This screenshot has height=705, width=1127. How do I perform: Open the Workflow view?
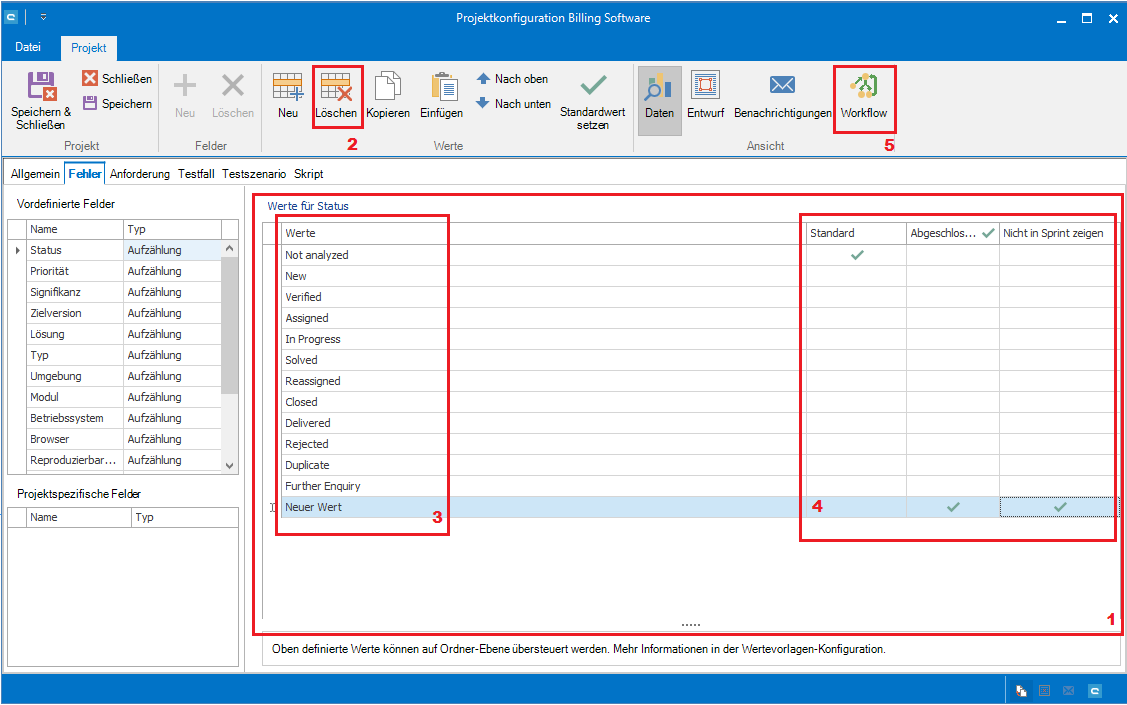tap(864, 88)
